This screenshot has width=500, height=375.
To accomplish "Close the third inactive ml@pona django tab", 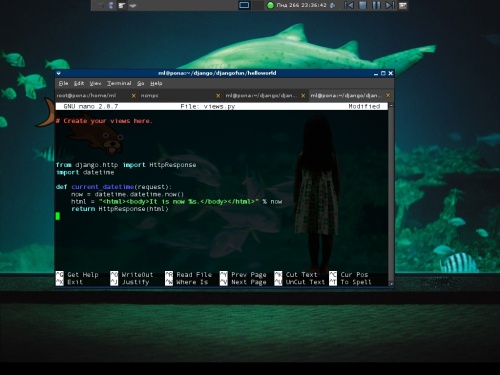I will (303, 96).
